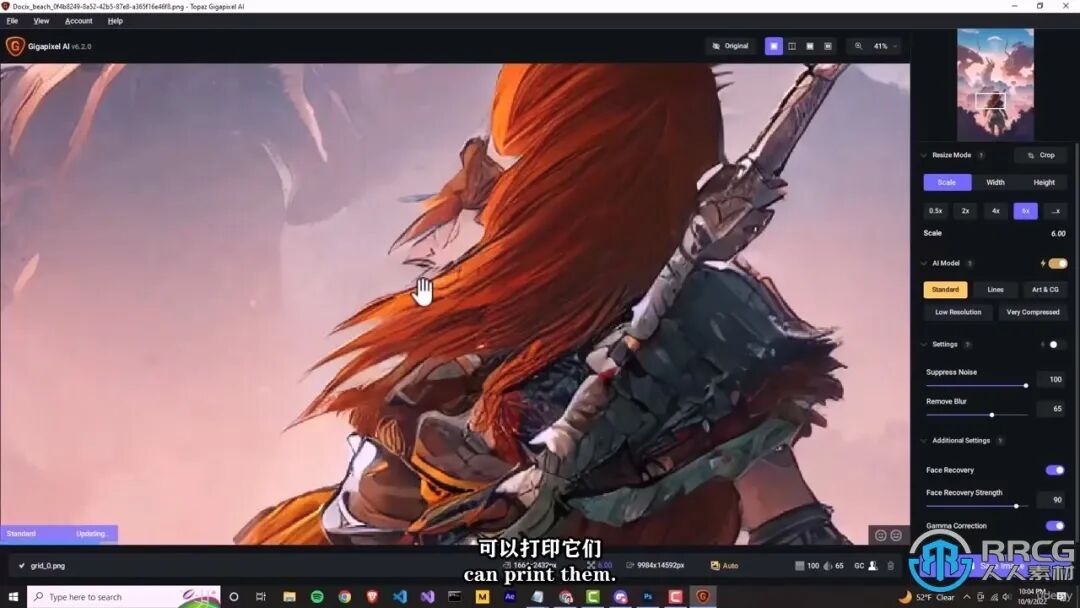This screenshot has width=1080, height=608.
Task: Click the Suppress Noise slider handle
Action: (1026, 386)
